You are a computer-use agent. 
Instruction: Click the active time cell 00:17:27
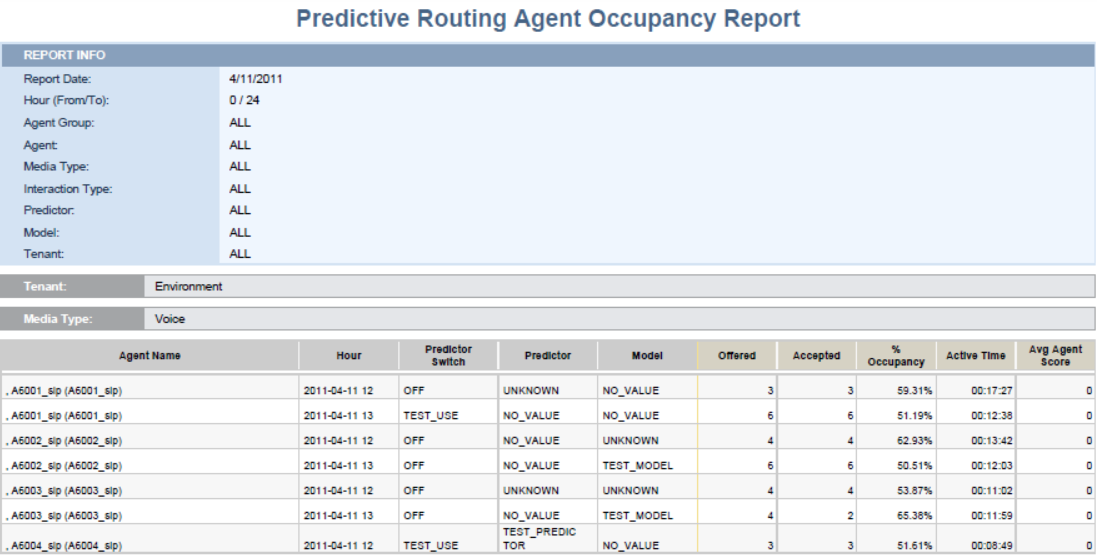[x=968, y=390]
